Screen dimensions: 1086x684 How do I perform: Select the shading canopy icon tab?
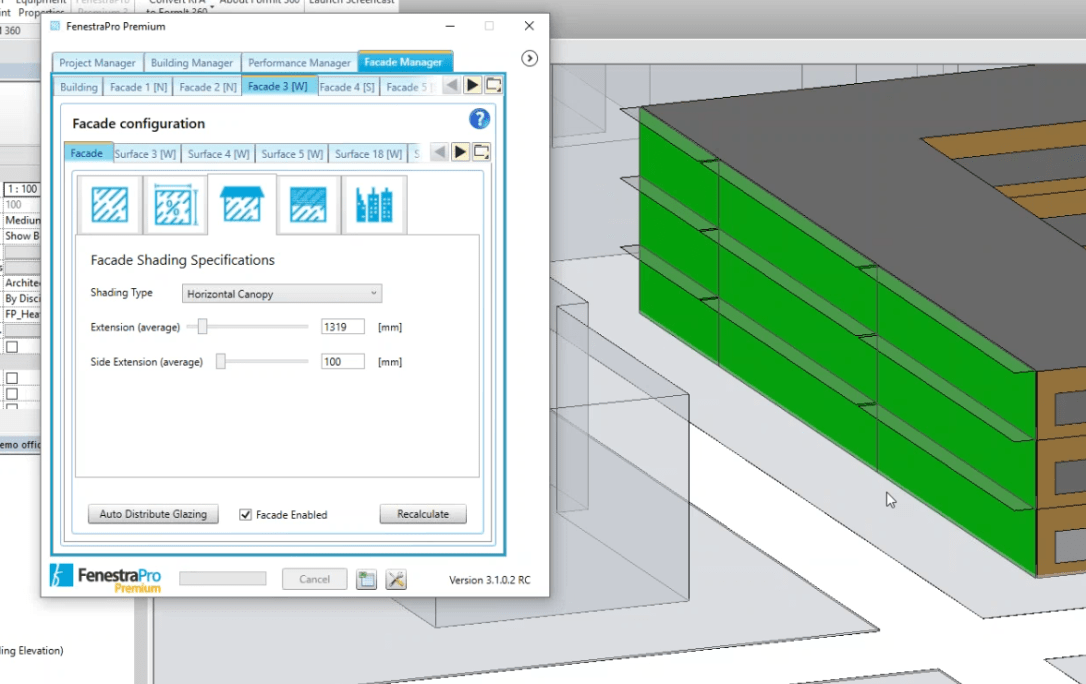[x=242, y=204]
